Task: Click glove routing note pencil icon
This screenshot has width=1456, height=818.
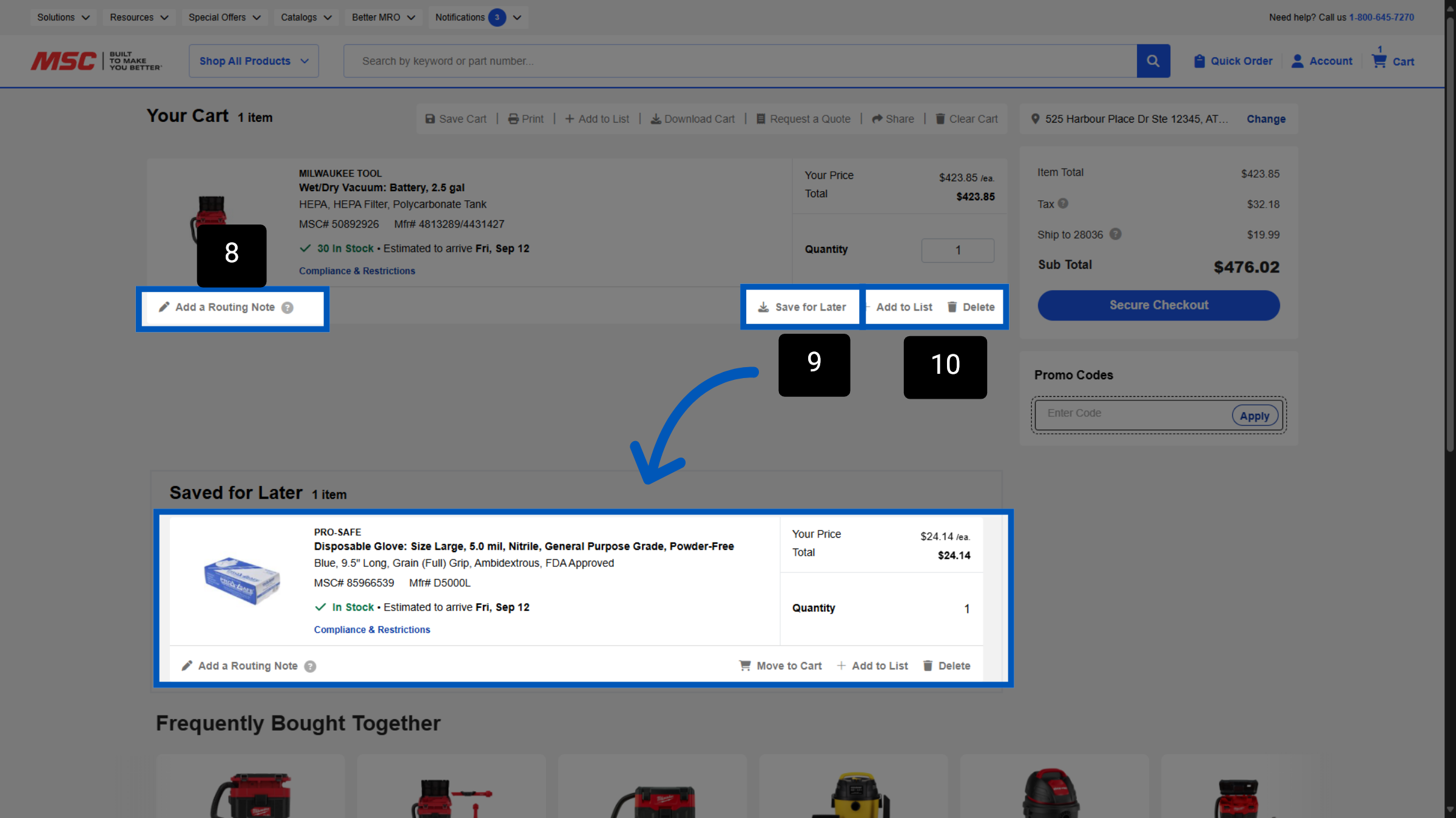Action: [x=187, y=666]
